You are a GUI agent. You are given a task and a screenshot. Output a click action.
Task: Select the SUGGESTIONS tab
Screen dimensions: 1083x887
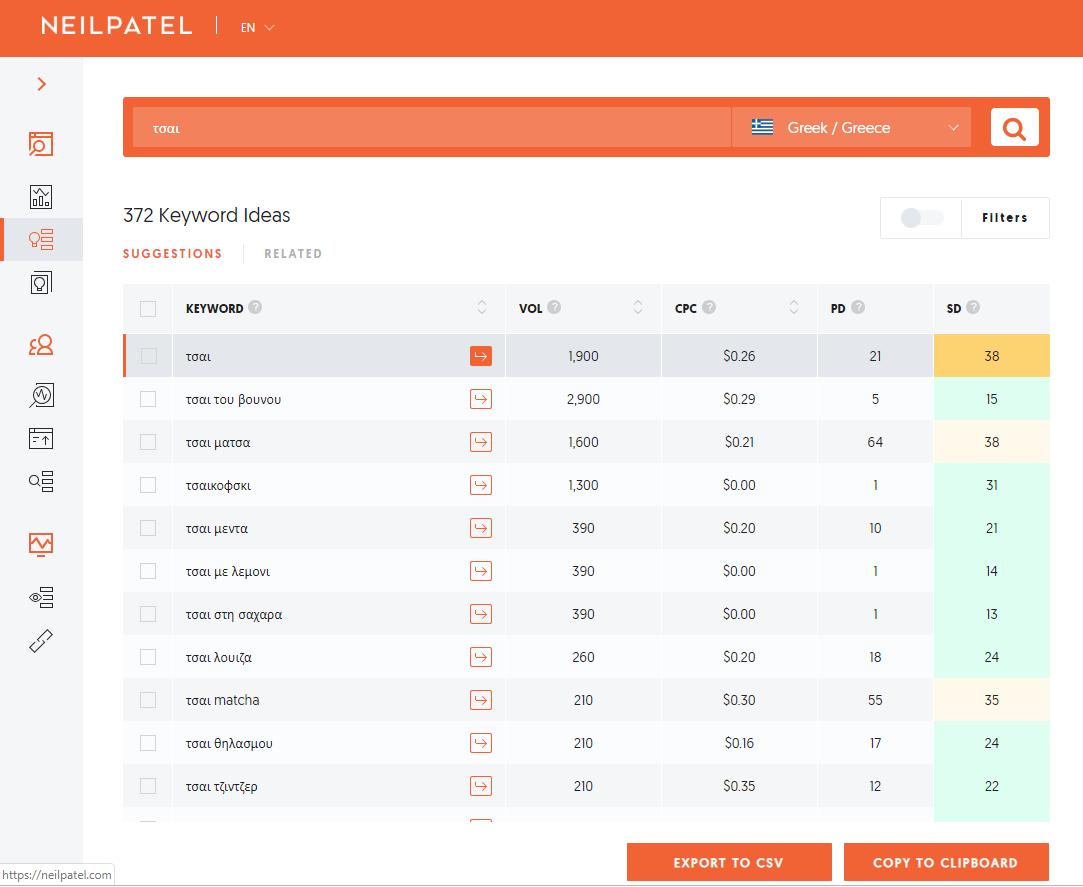(x=172, y=254)
